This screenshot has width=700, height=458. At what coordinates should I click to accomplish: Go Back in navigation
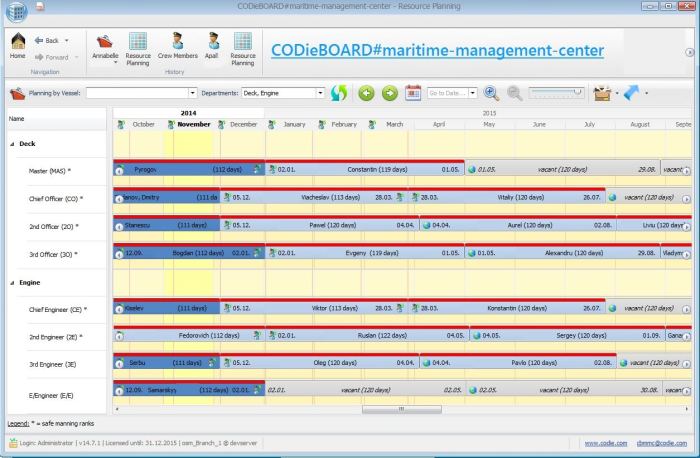coord(47,41)
